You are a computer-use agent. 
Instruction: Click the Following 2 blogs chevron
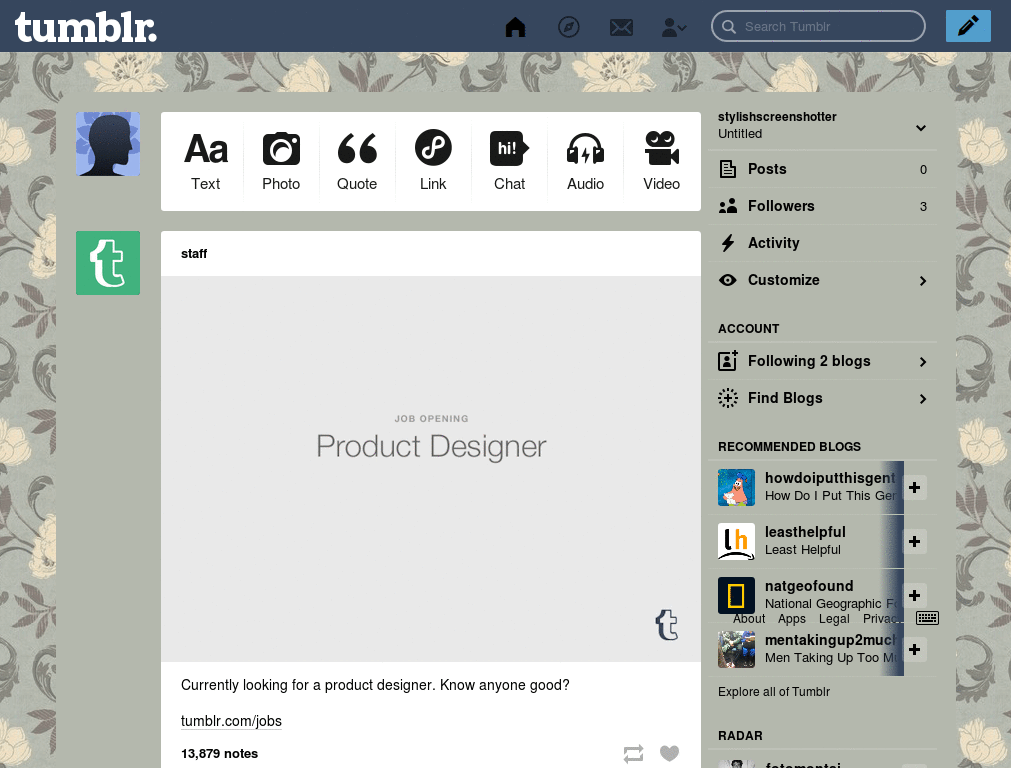coord(923,362)
